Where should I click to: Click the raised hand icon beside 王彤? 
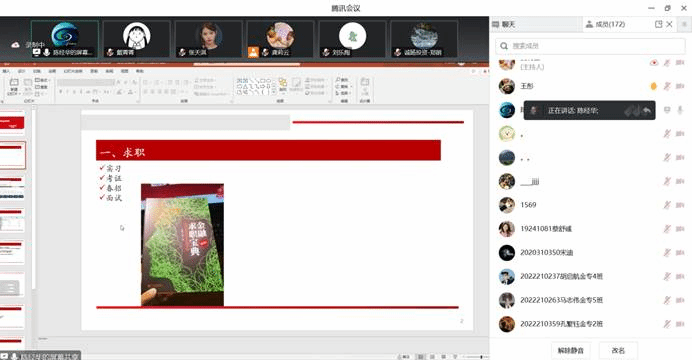coord(654,86)
